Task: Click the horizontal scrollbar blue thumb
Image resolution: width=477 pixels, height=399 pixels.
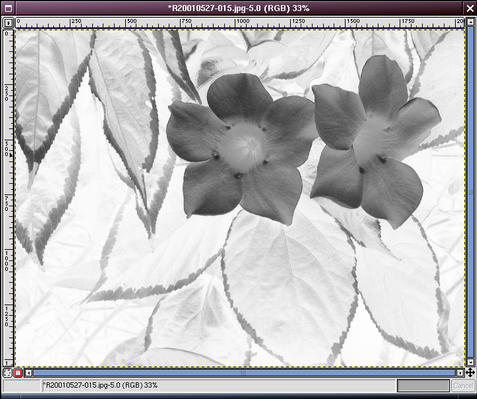Action: (x=244, y=373)
